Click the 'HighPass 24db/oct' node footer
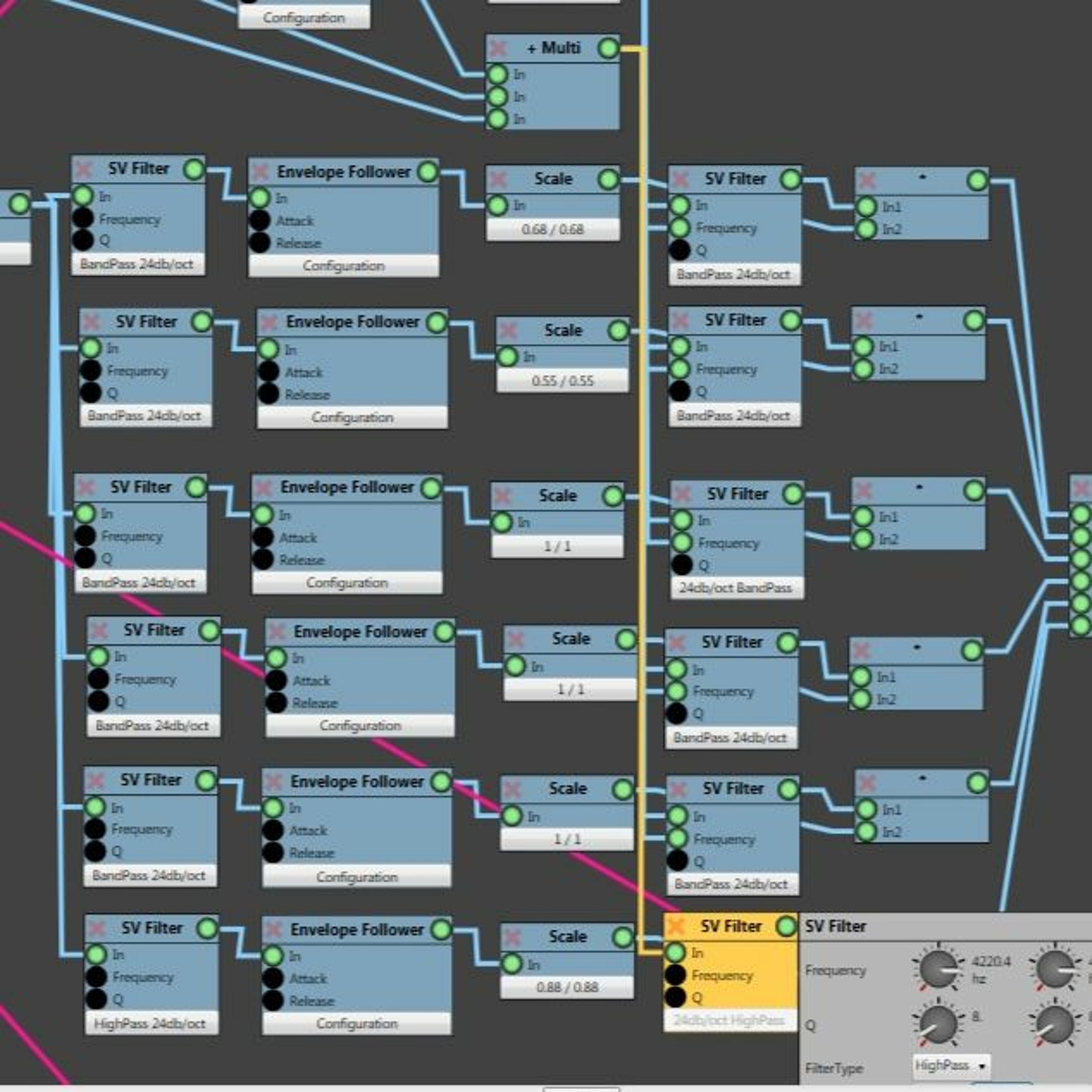Image resolution: width=1092 pixels, height=1092 pixels. click(x=150, y=1023)
